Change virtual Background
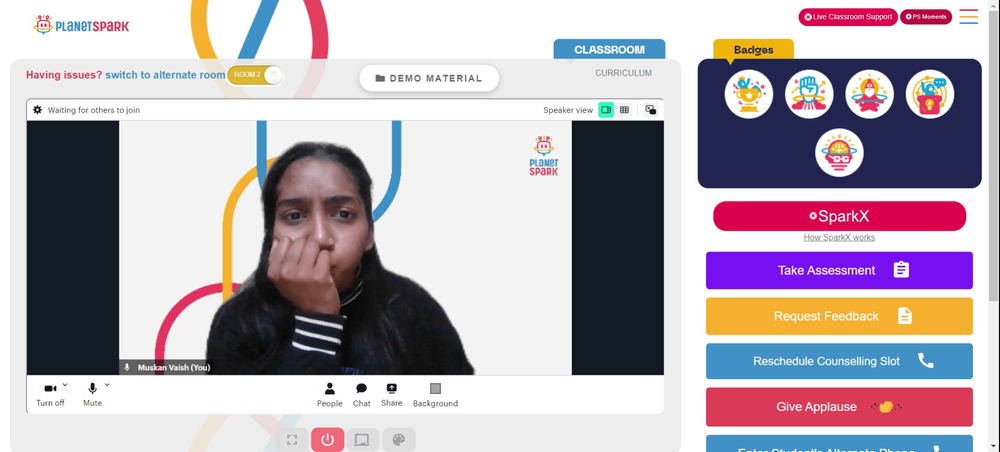Image resolution: width=1000 pixels, height=452 pixels. click(435, 395)
